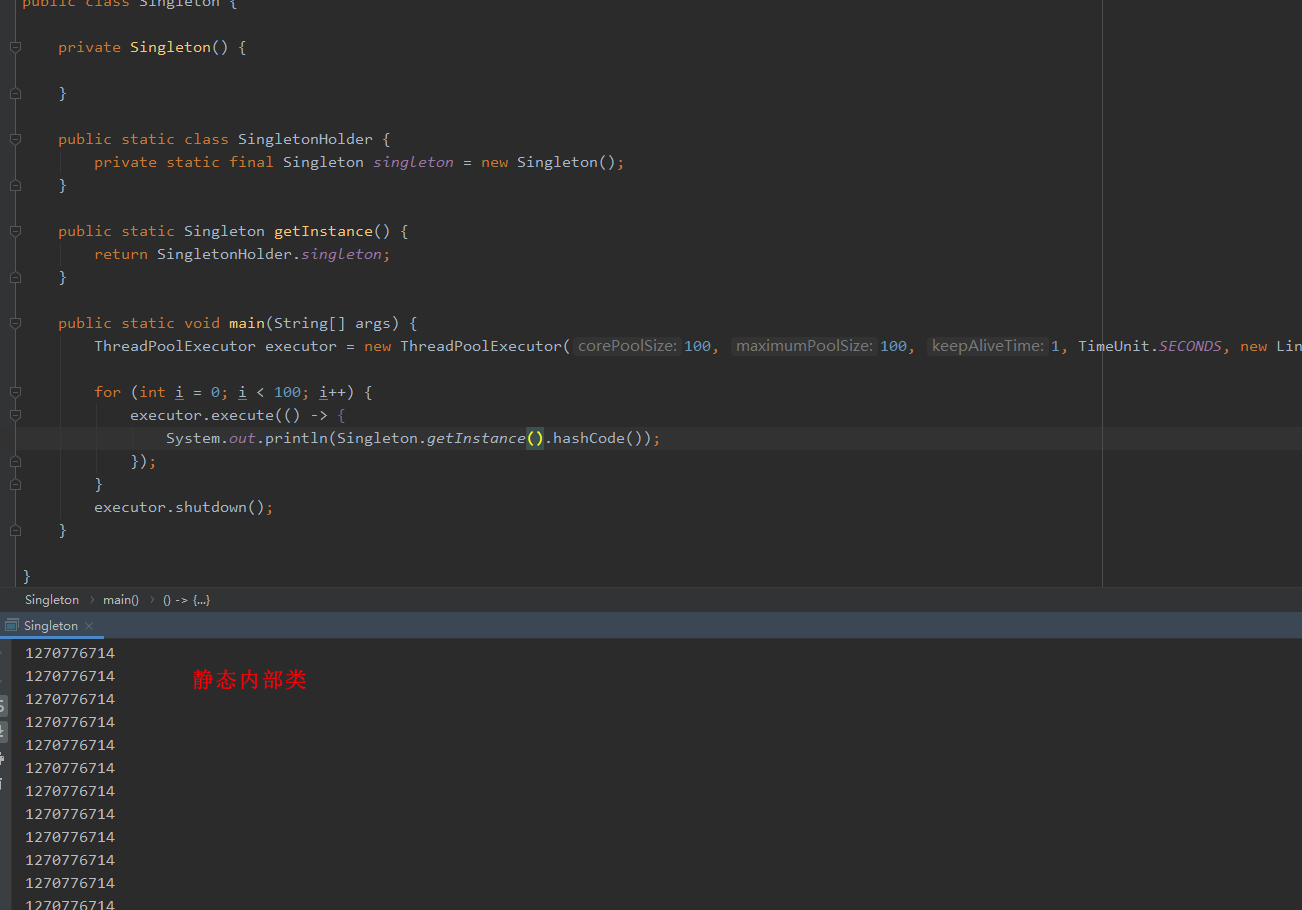Click execute in executor.execute call
This screenshot has height=910, width=1302.
[242, 415]
